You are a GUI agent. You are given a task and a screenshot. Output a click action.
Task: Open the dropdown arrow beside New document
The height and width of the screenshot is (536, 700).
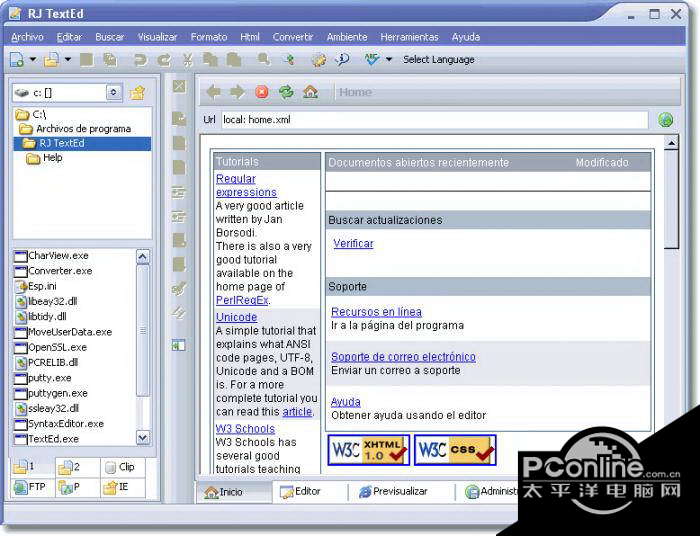(33, 59)
